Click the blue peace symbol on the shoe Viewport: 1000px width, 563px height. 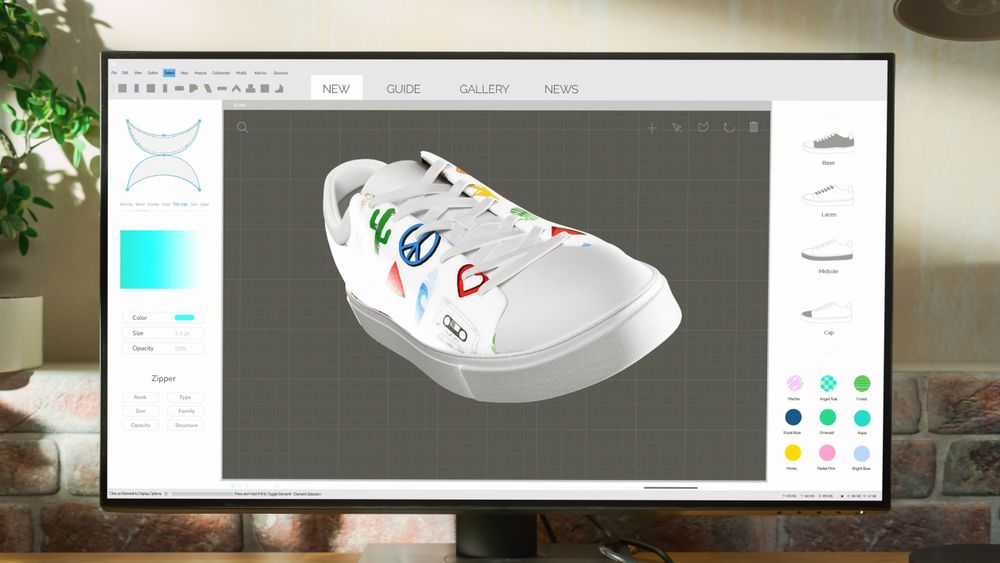419,245
